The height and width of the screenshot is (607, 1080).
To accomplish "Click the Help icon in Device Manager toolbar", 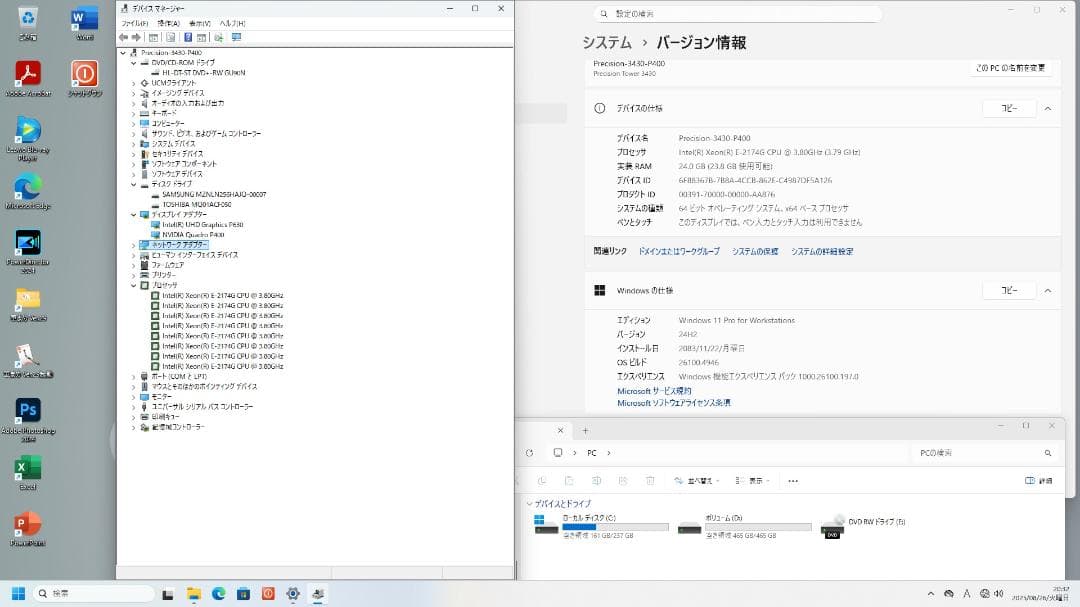I will pyautogui.click(x=189, y=37).
